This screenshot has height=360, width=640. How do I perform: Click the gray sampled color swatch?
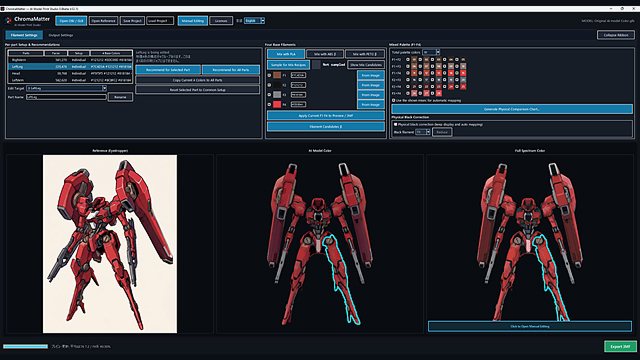[316, 65]
